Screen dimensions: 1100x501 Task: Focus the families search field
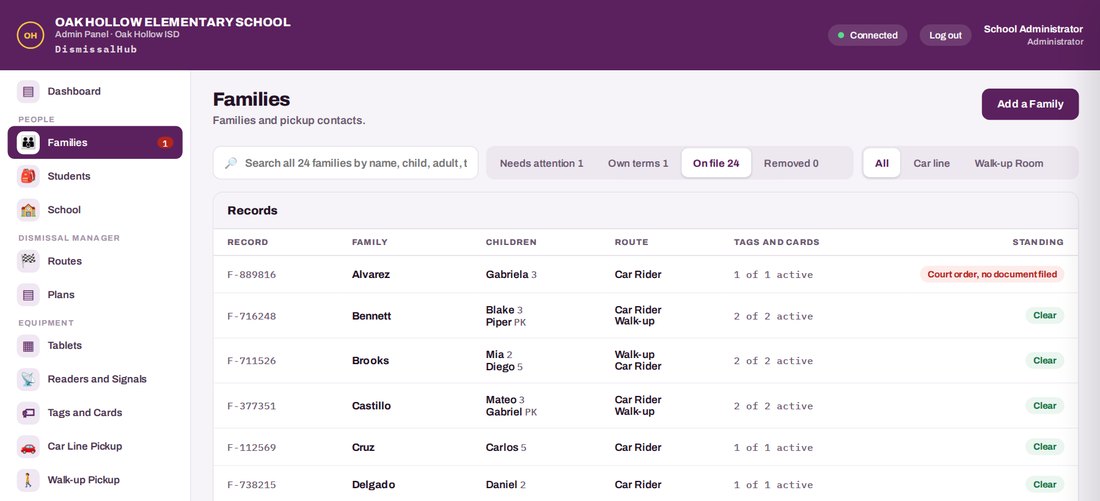click(345, 163)
